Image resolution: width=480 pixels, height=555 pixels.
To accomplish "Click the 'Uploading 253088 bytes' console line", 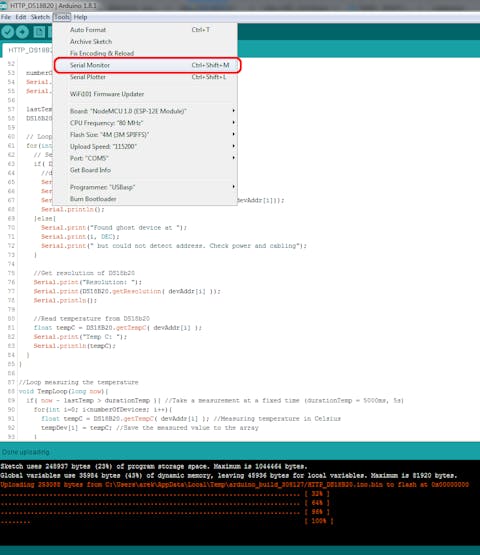I will pos(234,485).
